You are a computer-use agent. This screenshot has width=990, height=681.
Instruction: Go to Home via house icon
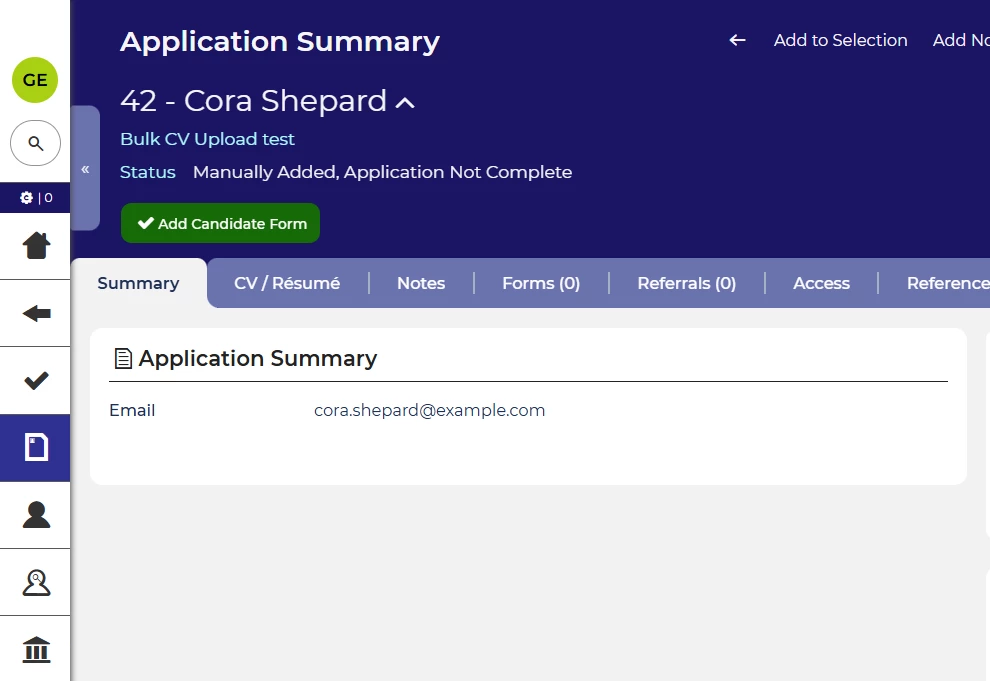36,245
